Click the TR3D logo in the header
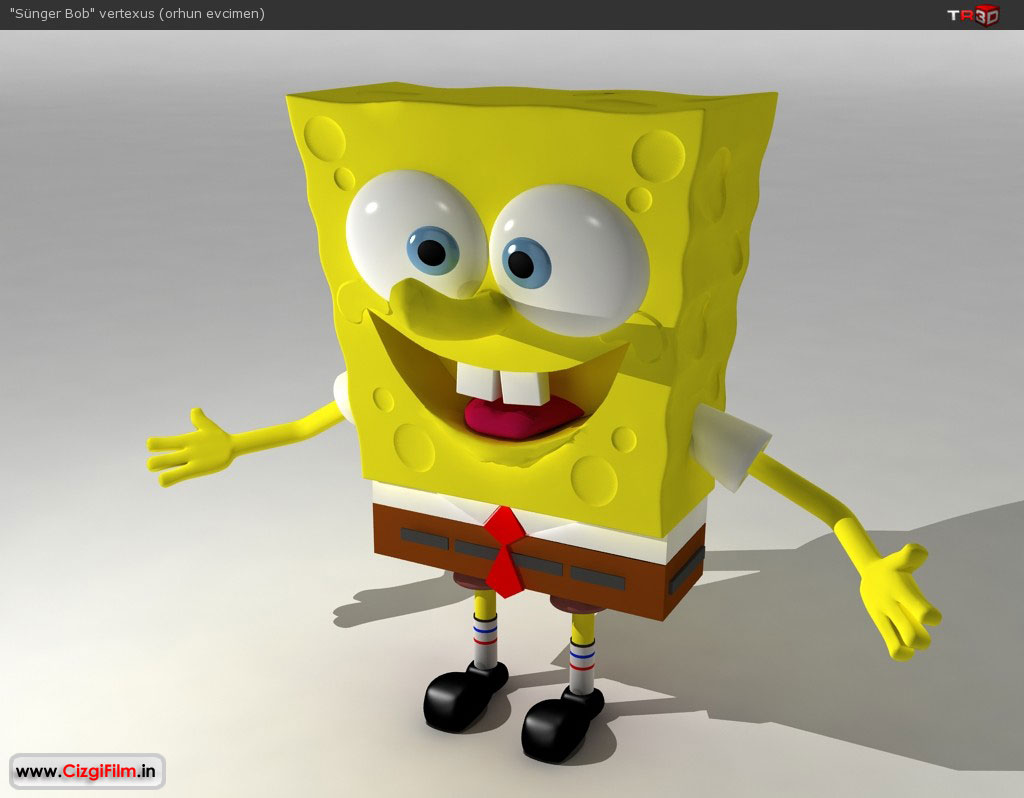 coord(972,14)
